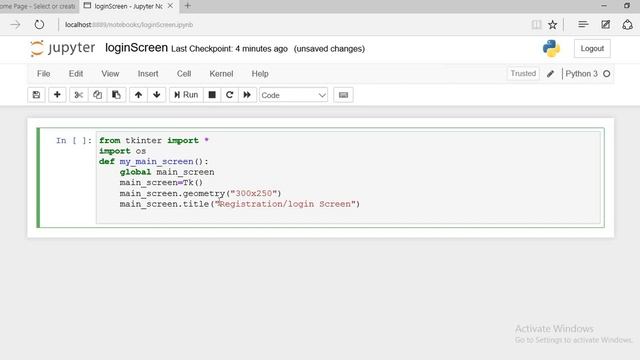This screenshot has width=640, height=360.
Task: Open the browser hub lines icon
Action: 583,24
